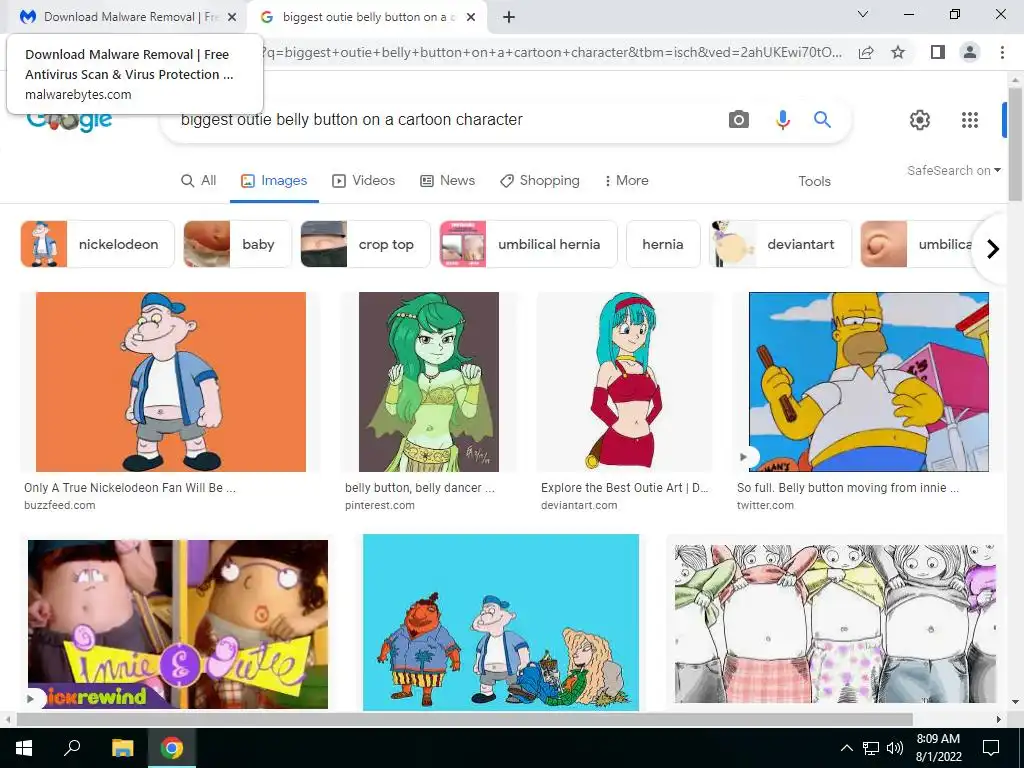
Task: Open Chrome three-dot menu
Action: tap(1002, 52)
